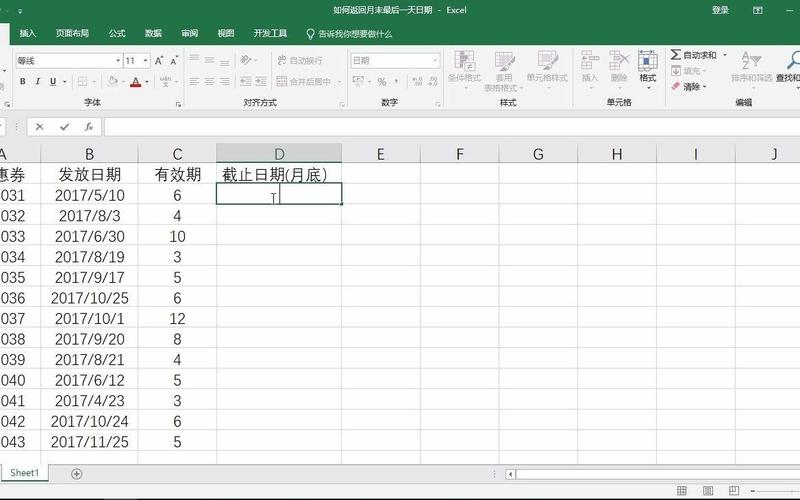This screenshot has height=500, width=800.
Task: Decrease font size with smaller A icon
Action: point(174,61)
